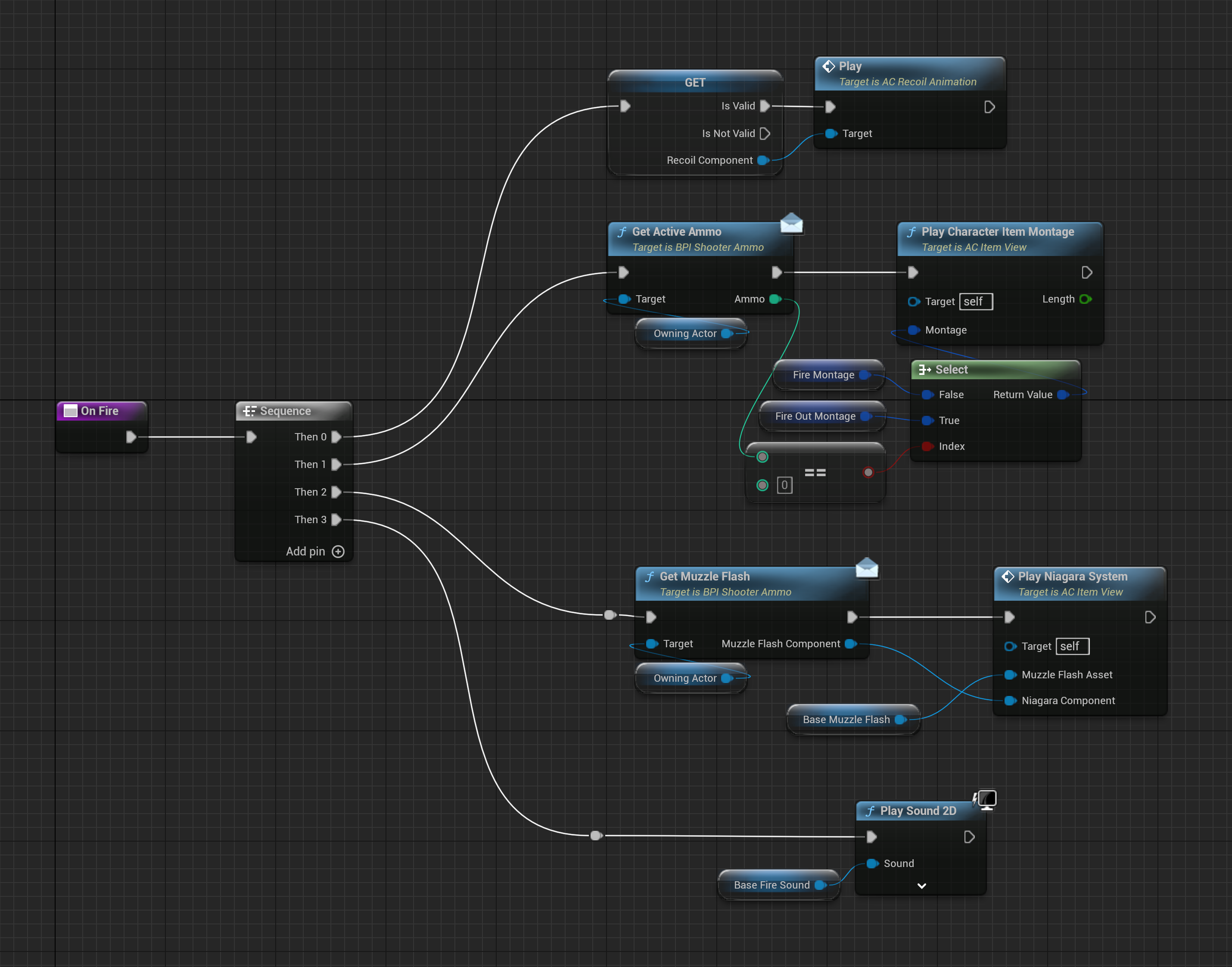This screenshot has width=1232, height=967.
Task: Click the Get Active Ammo Target pin
Action: [624, 299]
